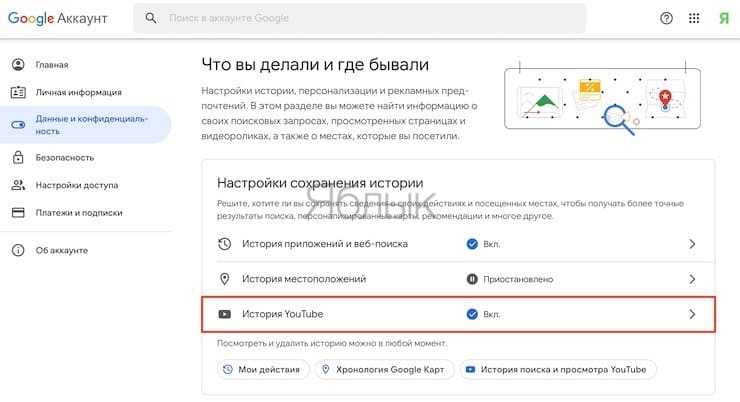Click the activity illustration image
The width and height of the screenshot is (740, 402).
point(603,98)
